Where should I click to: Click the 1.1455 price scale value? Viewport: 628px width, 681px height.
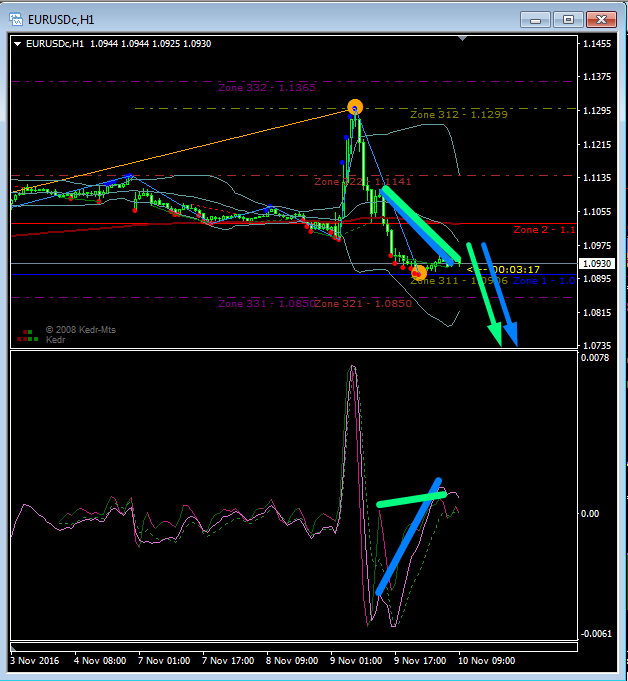click(x=597, y=44)
